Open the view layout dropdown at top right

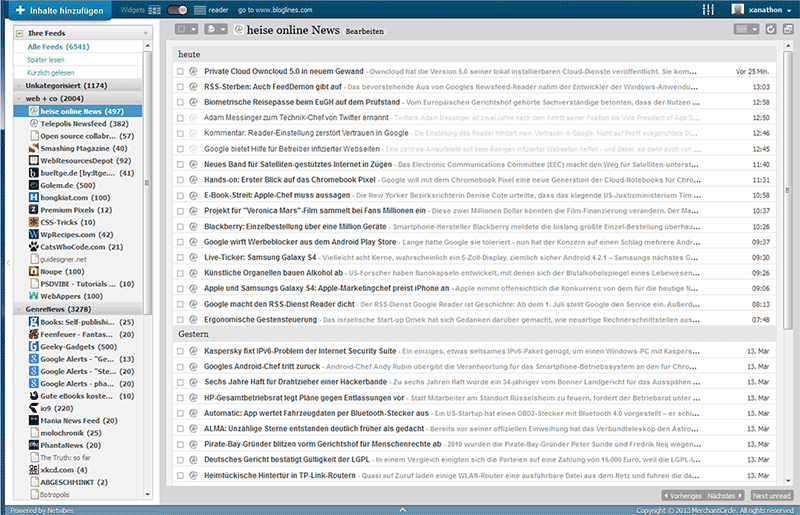746,29
